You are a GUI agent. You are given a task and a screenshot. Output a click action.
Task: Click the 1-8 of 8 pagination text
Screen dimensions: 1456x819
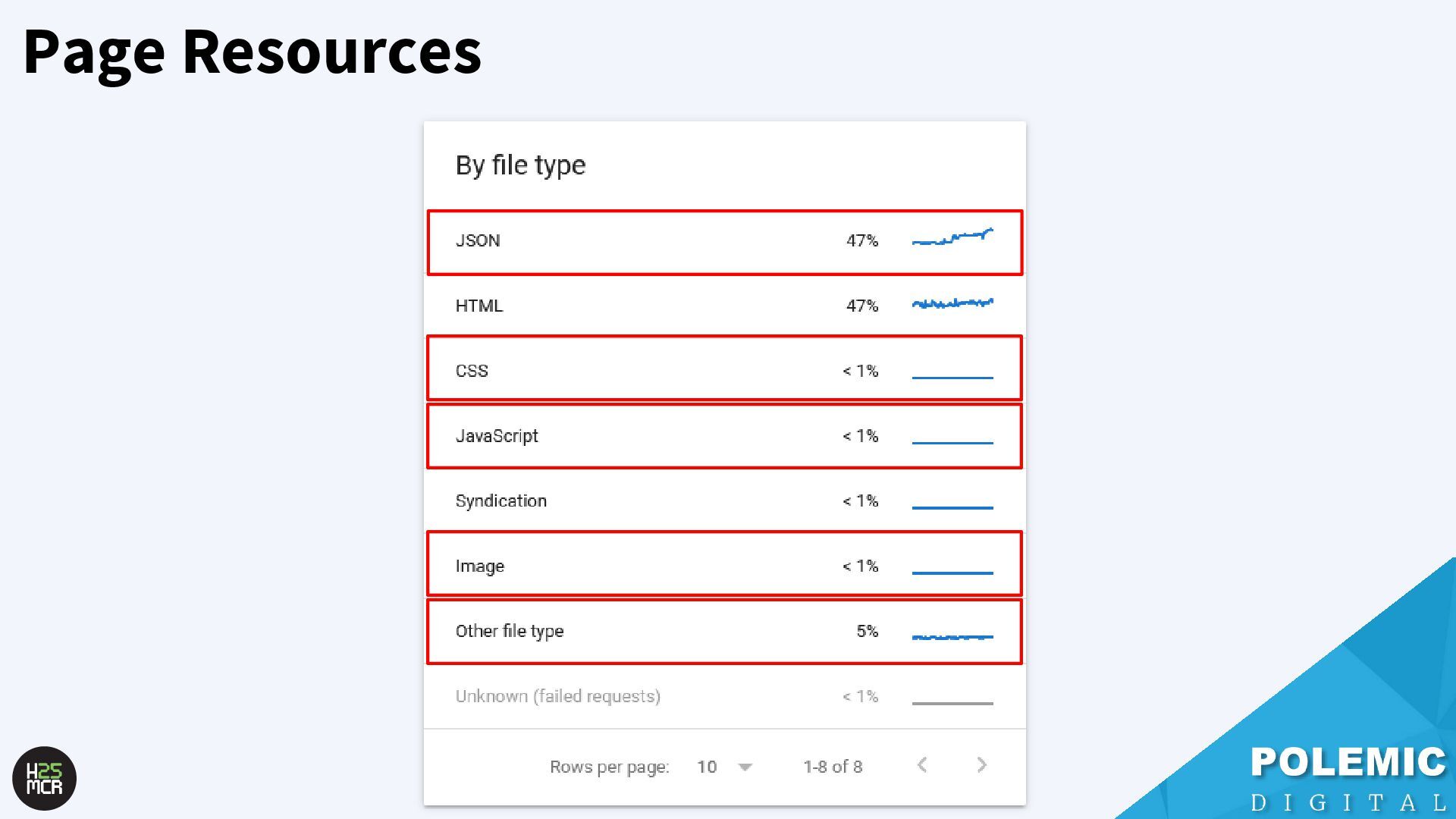833,767
